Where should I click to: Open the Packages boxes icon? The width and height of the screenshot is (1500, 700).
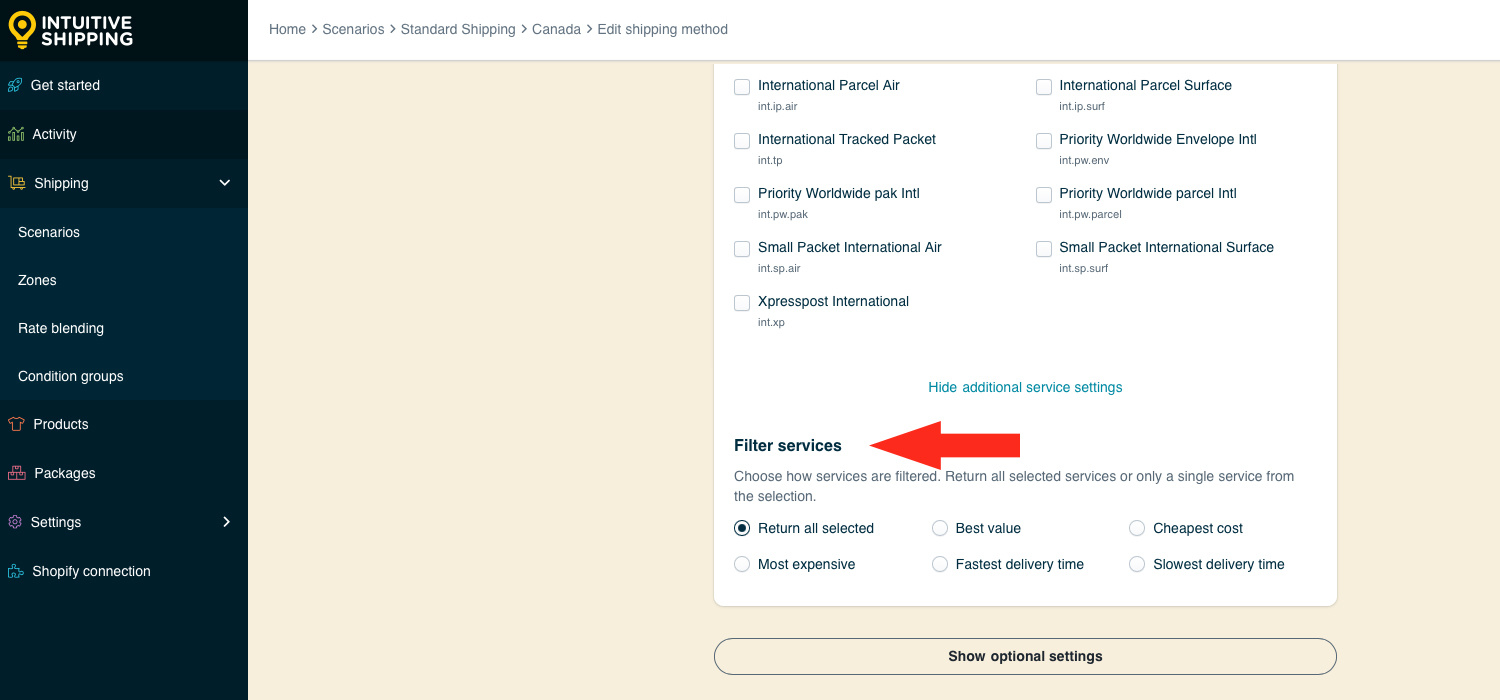pos(16,473)
